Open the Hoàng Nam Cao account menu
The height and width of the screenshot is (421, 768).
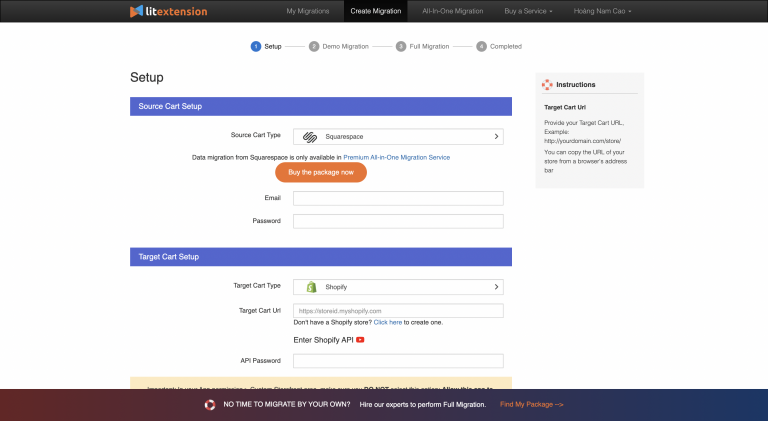point(603,11)
